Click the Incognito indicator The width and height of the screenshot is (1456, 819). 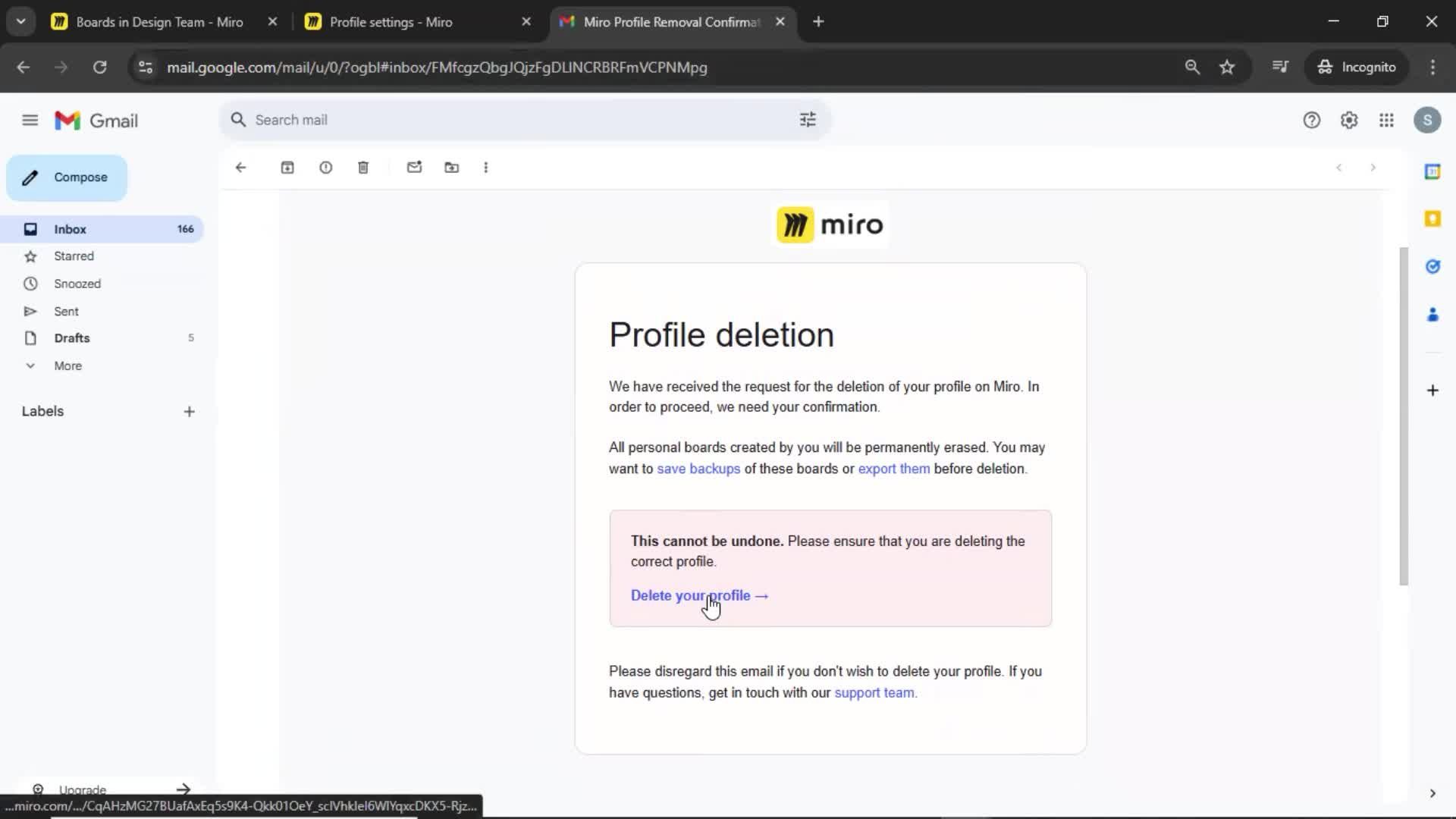(1357, 67)
